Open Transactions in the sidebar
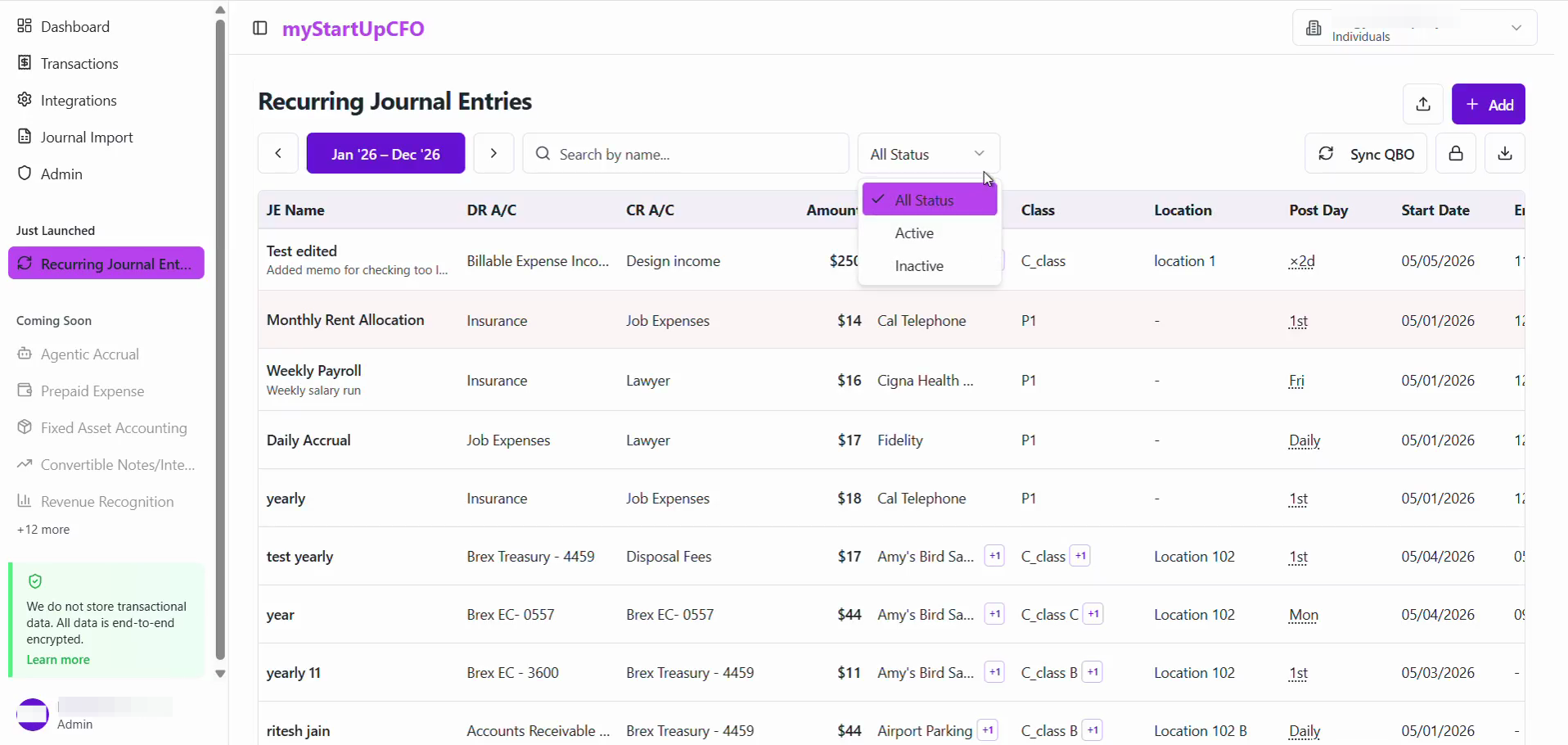This screenshot has width=1568, height=745. pyautogui.click(x=79, y=64)
